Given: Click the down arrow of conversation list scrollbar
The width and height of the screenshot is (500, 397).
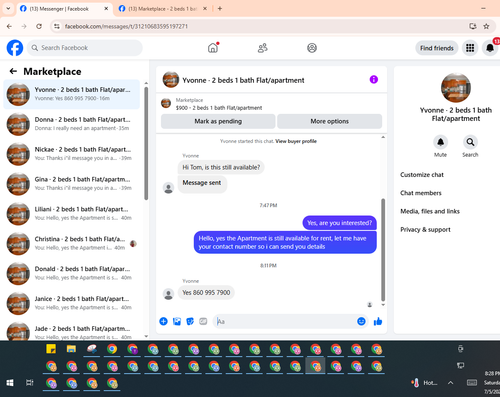Looking at the screenshot, I should pos(146,336).
